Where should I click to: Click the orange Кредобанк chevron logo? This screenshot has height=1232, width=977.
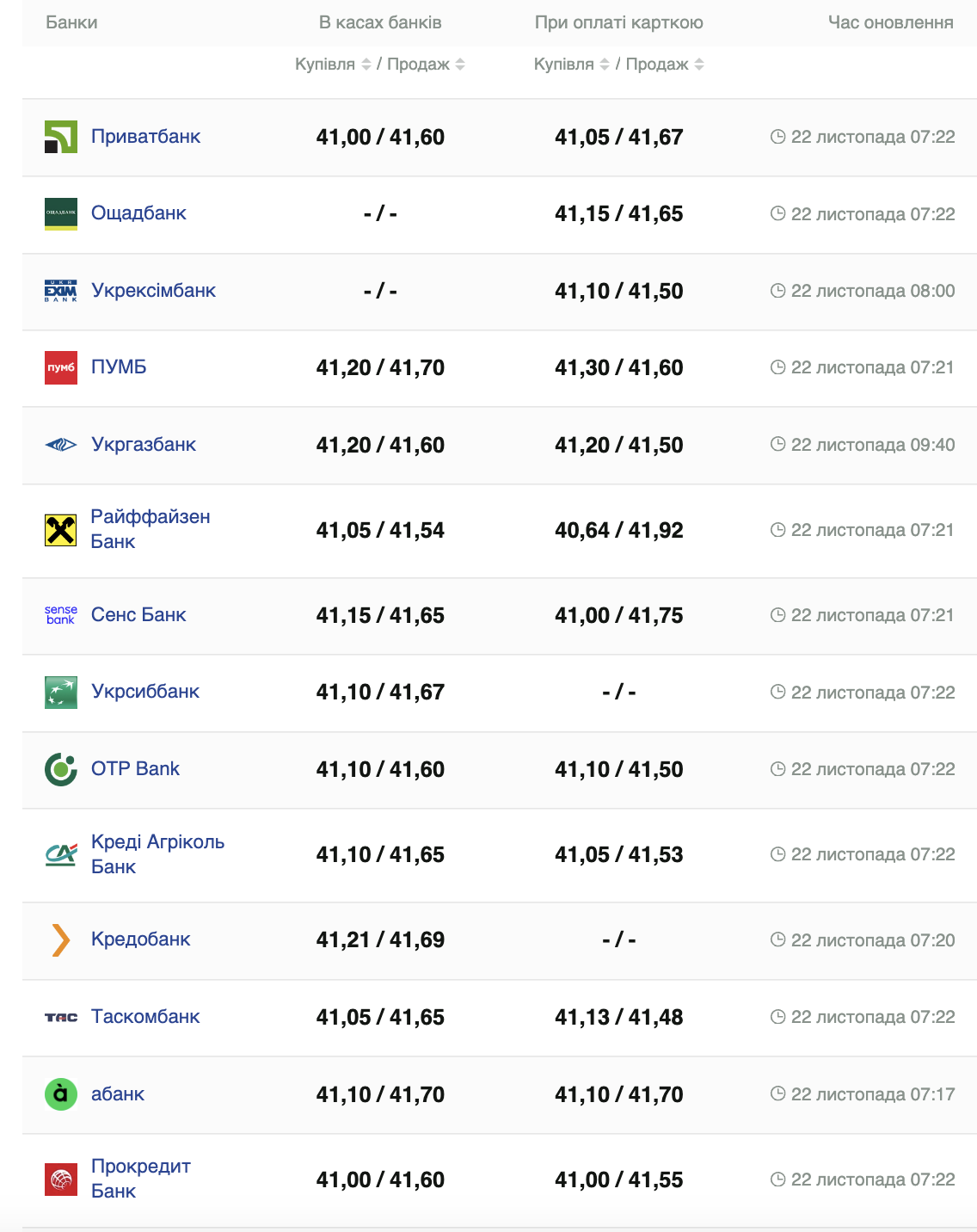click(61, 939)
